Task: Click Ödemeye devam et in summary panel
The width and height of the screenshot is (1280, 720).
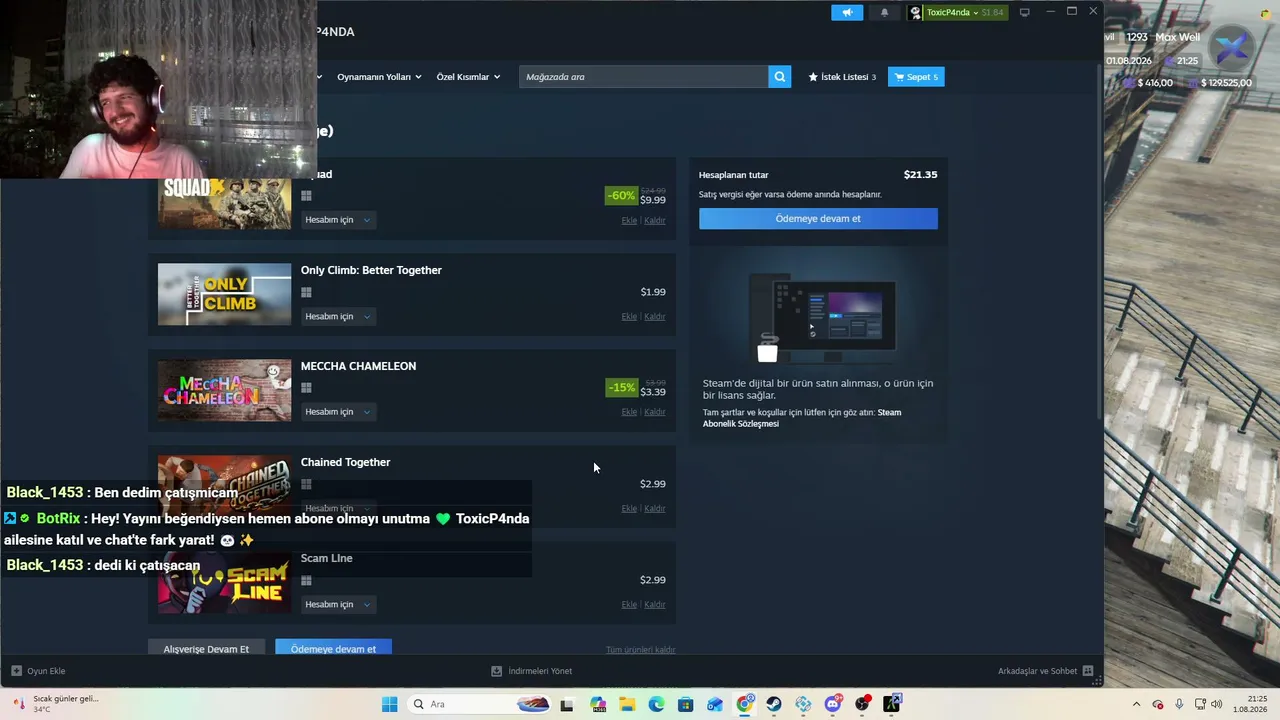Action: tap(818, 218)
